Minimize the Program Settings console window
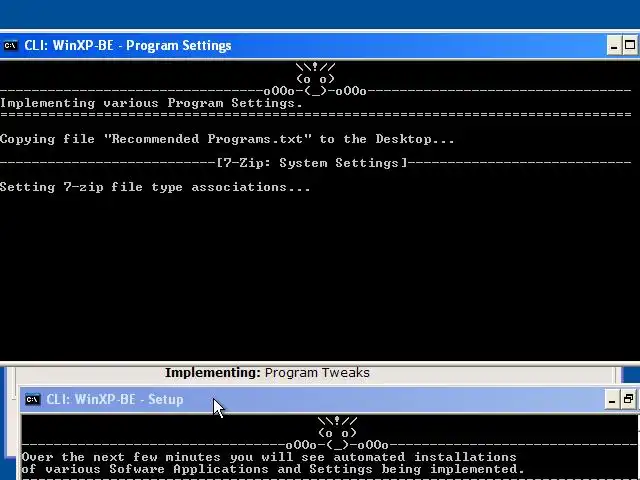 613,45
